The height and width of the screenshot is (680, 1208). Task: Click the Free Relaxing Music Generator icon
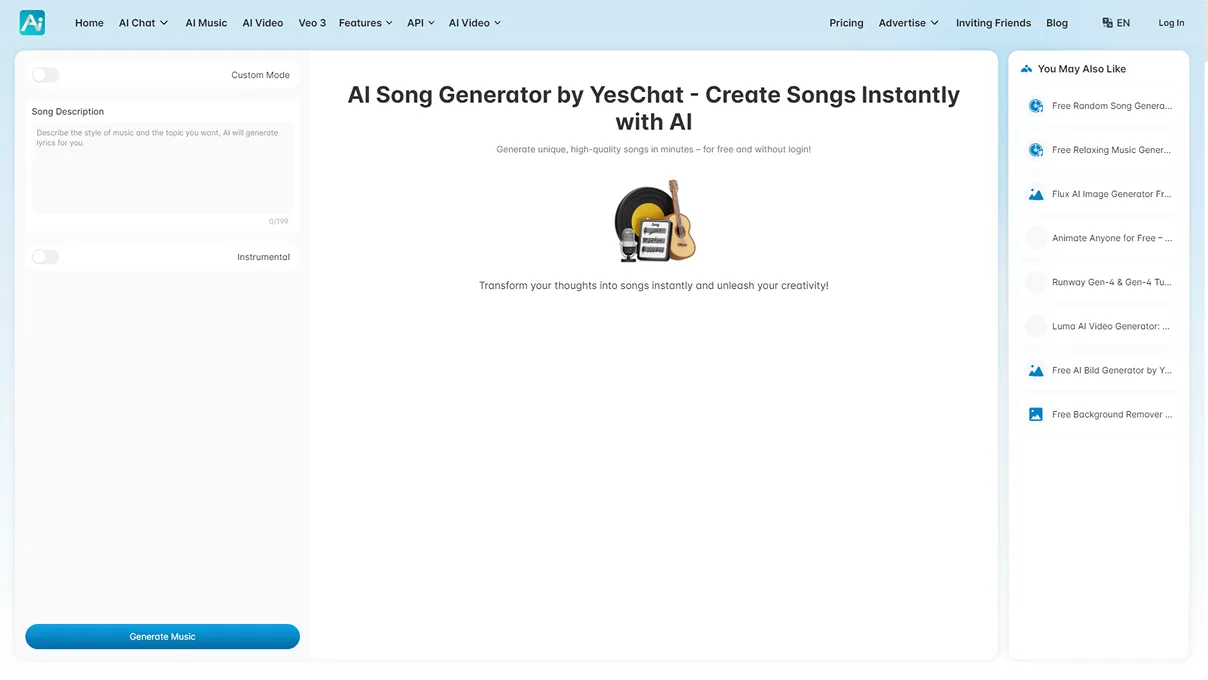[1036, 150]
